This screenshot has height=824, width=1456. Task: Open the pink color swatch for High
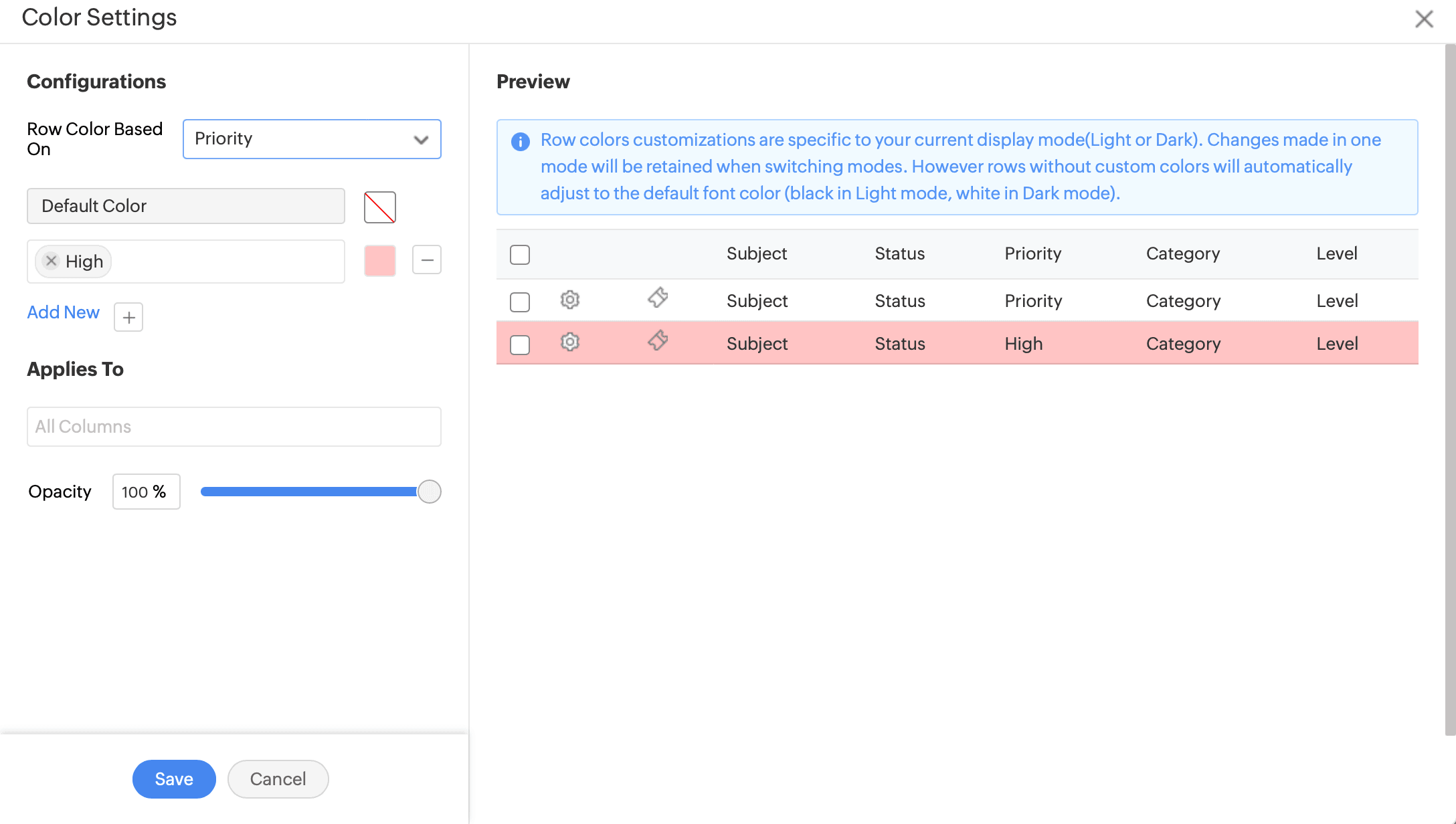pyautogui.click(x=380, y=261)
